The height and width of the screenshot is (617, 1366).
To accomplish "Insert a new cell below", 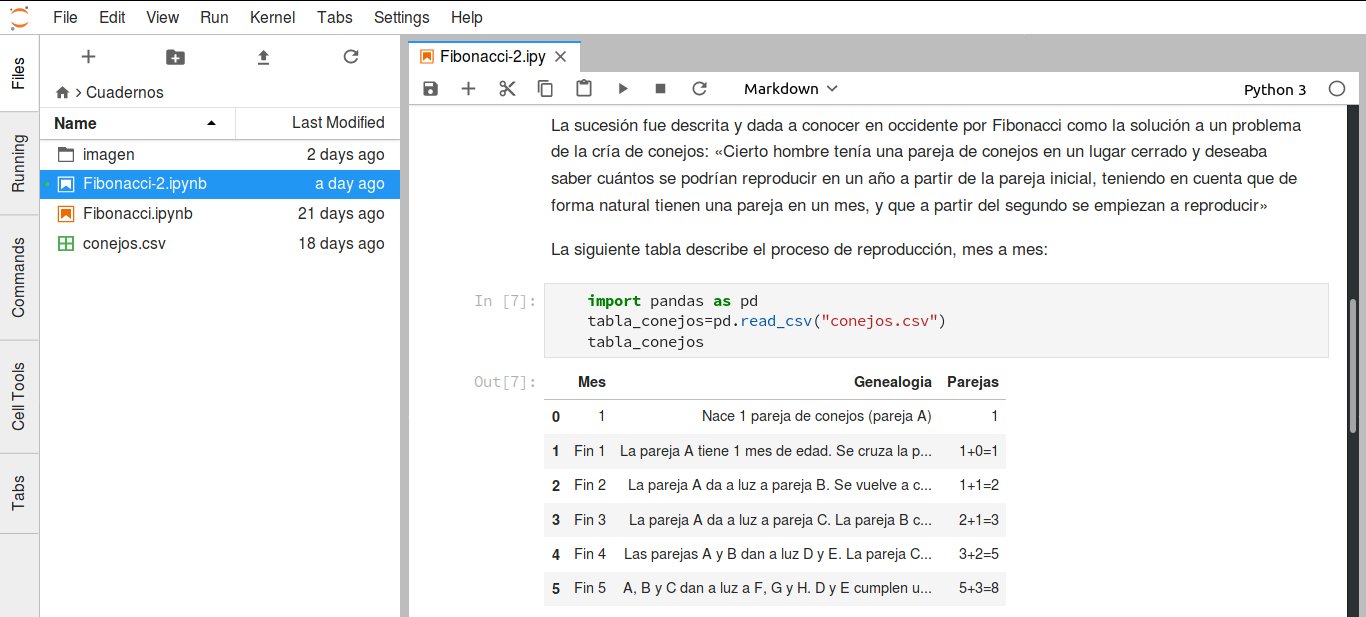I will coord(468,88).
